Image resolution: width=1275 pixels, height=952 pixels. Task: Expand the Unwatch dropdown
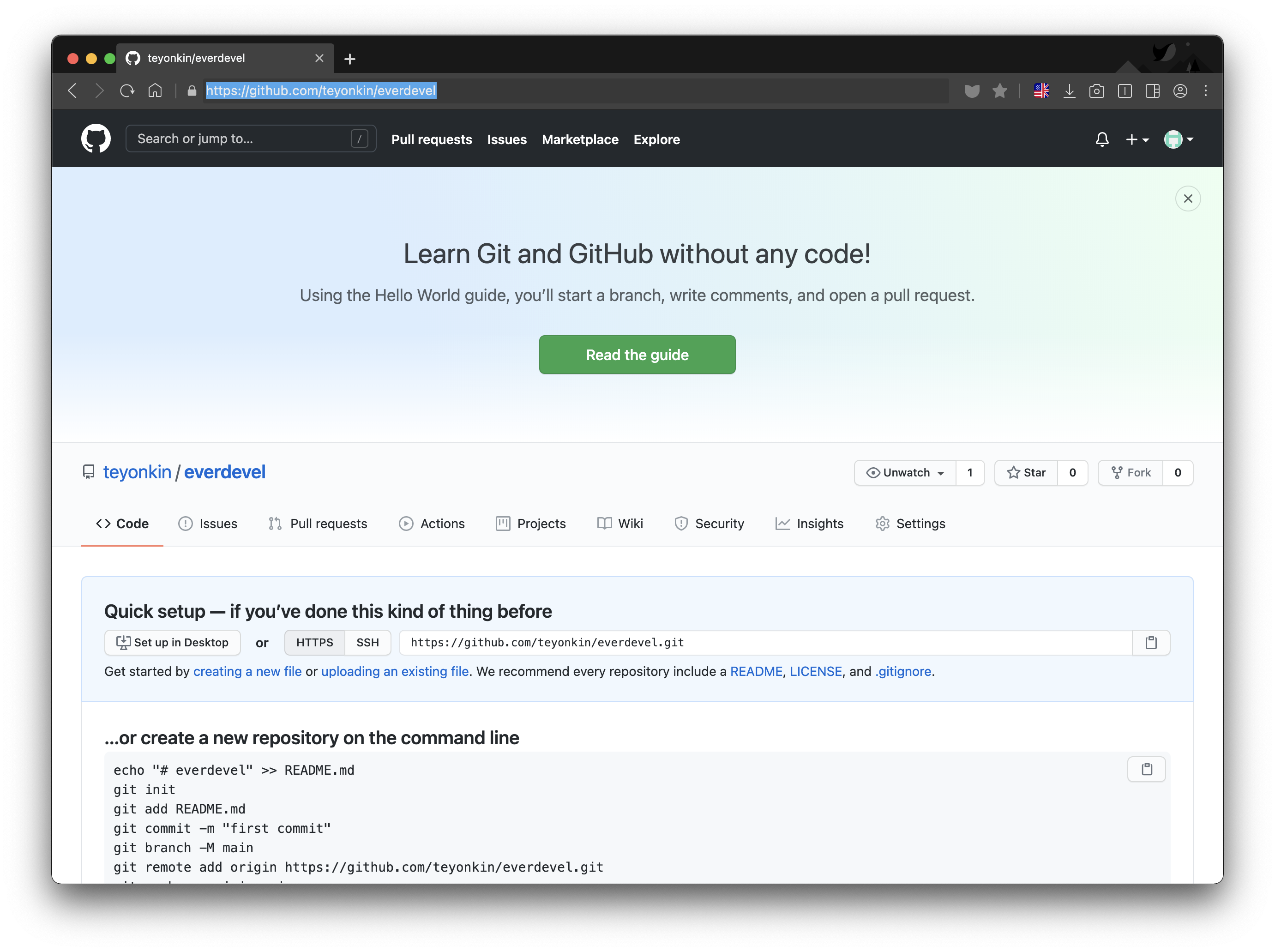(x=905, y=473)
